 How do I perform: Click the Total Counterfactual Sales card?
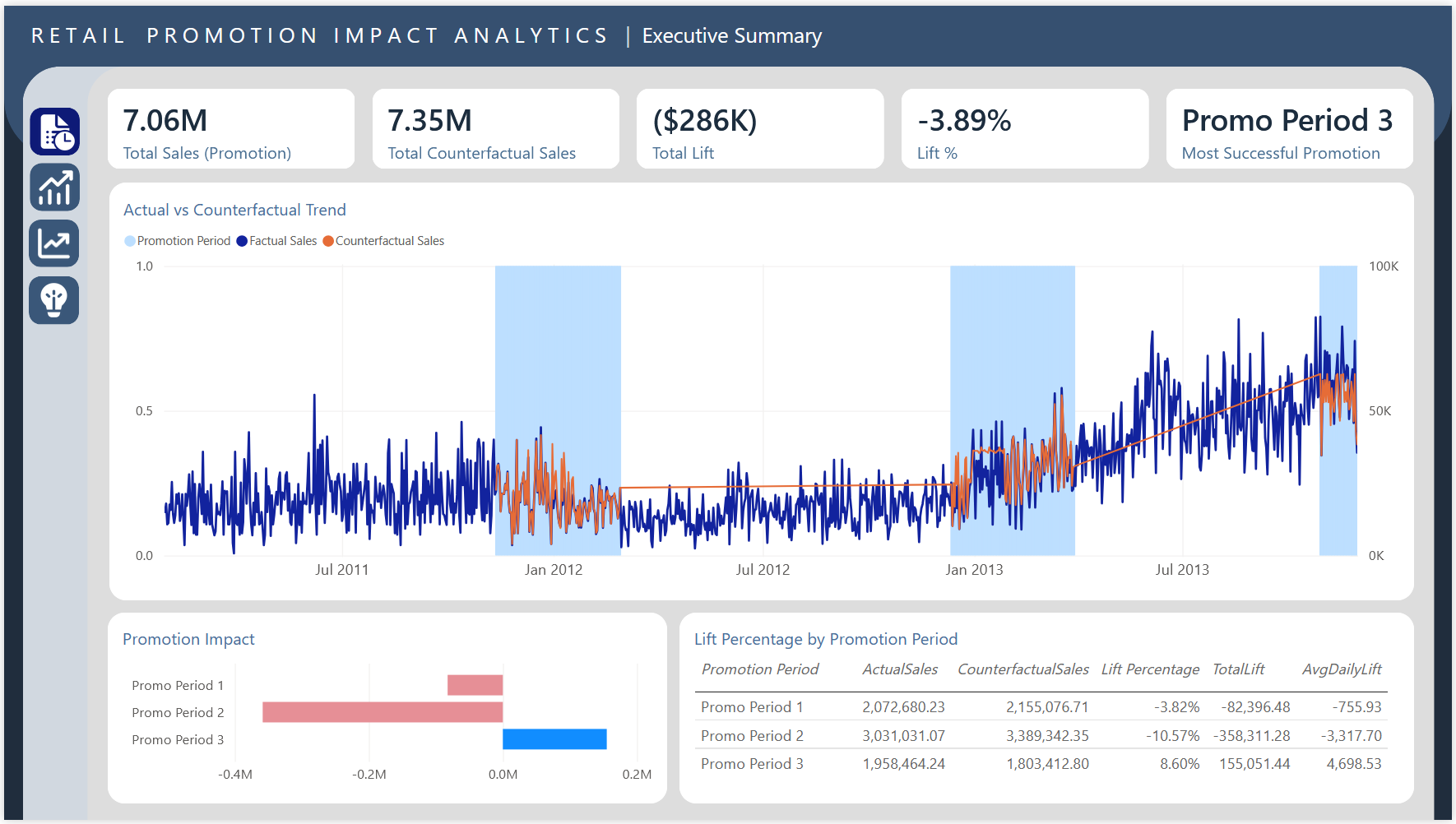click(x=496, y=129)
